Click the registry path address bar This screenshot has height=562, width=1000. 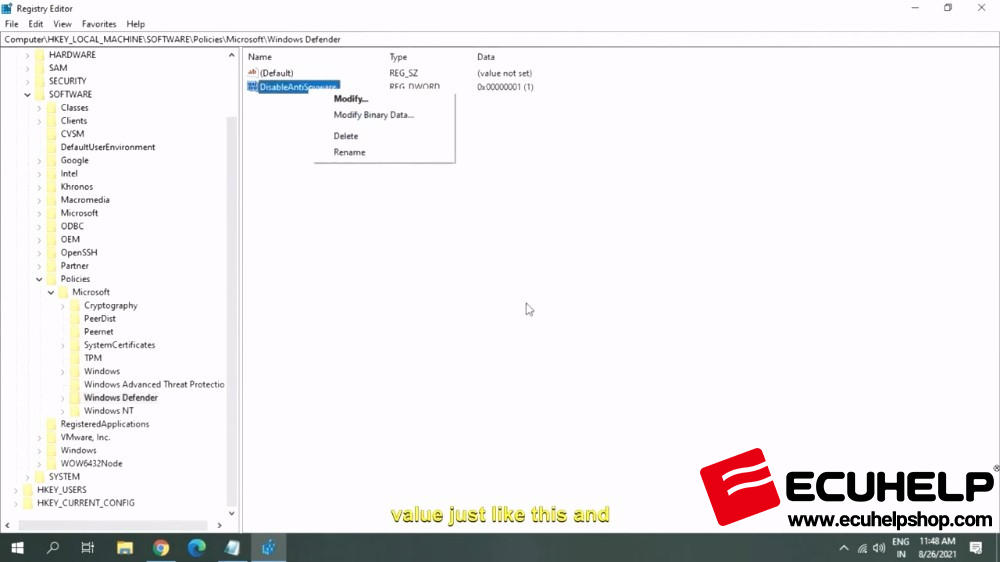499,39
